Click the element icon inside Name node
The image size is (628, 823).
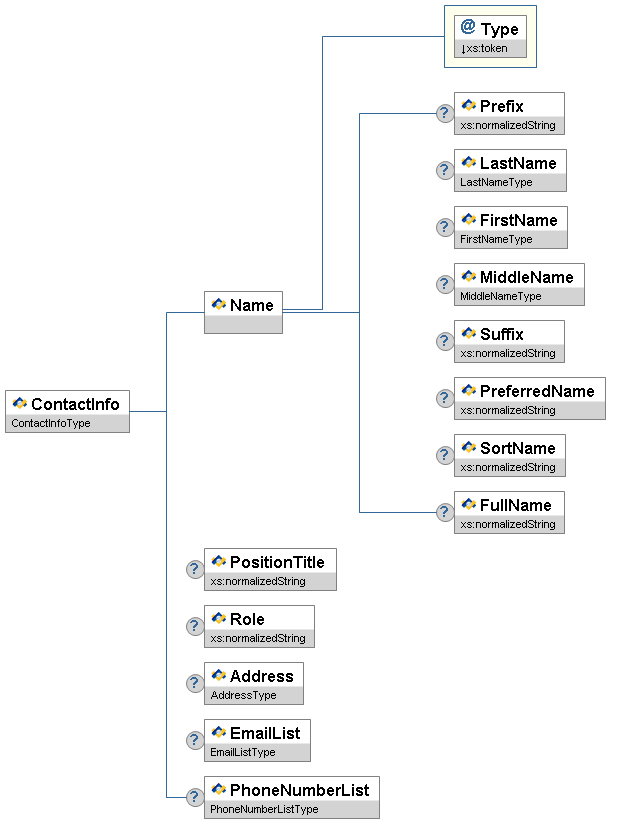point(218,305)
